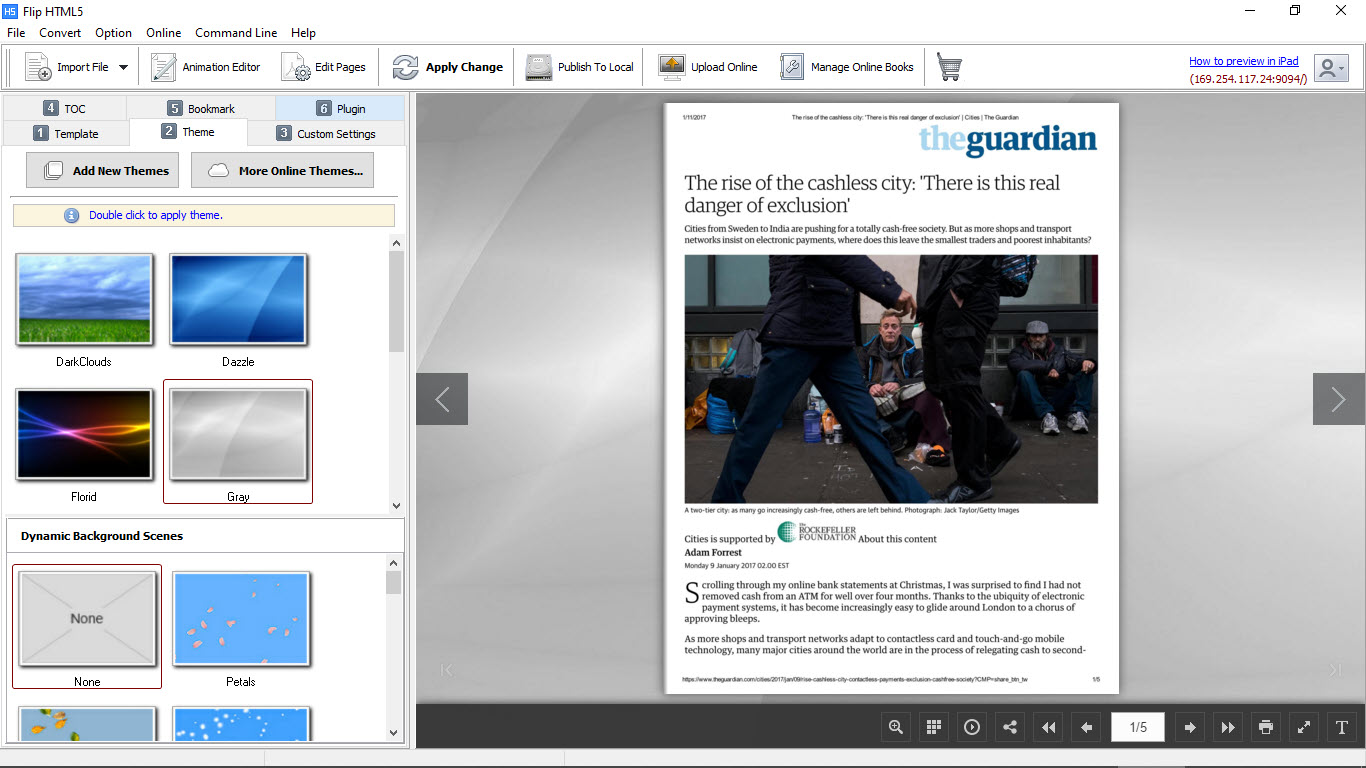Image resolution: width=1366 pixels, height=768 pixels.
Task: Switch to the Bookmark tab
Action: click(201, 108)
